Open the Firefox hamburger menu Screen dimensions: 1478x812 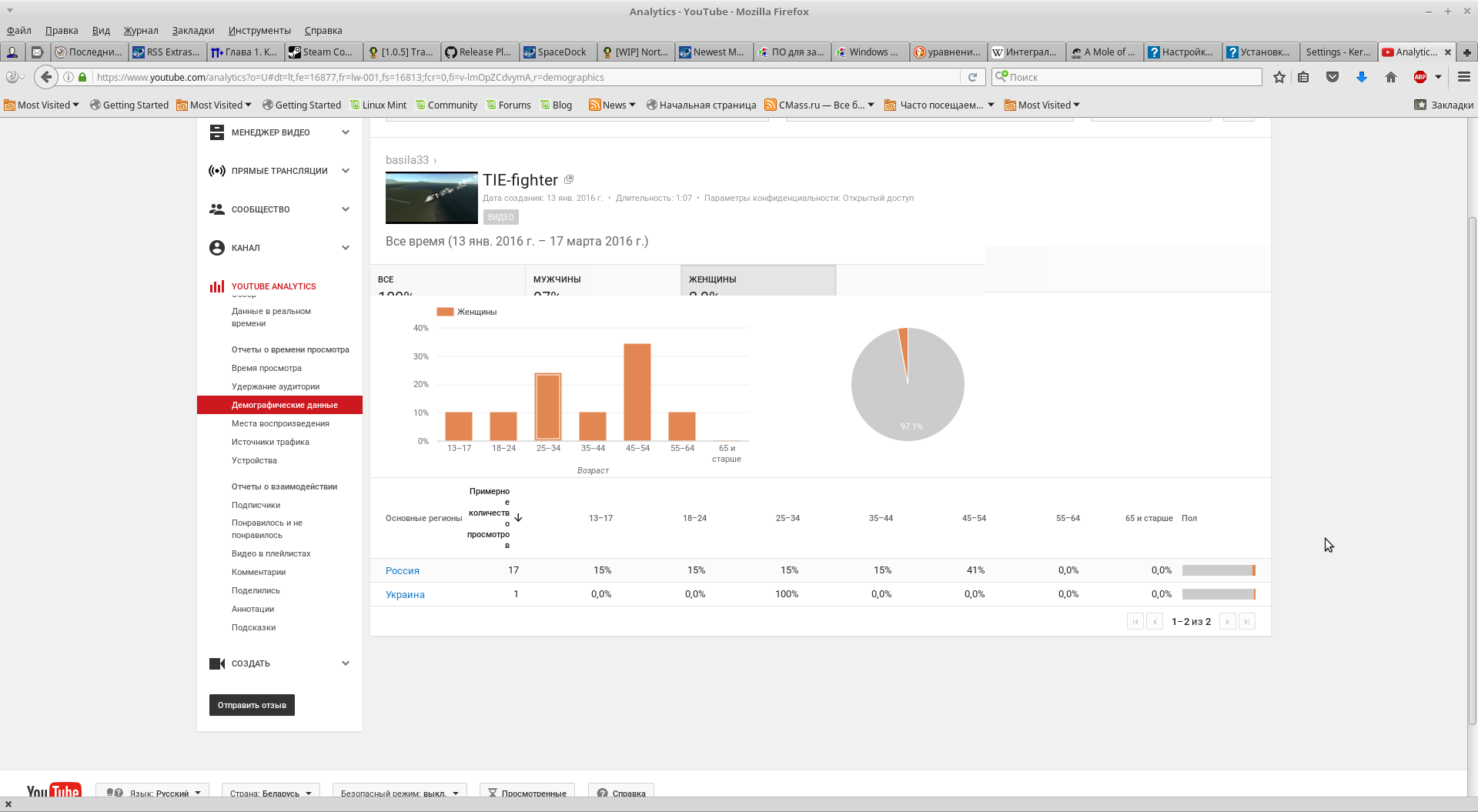coord(1464,77)
